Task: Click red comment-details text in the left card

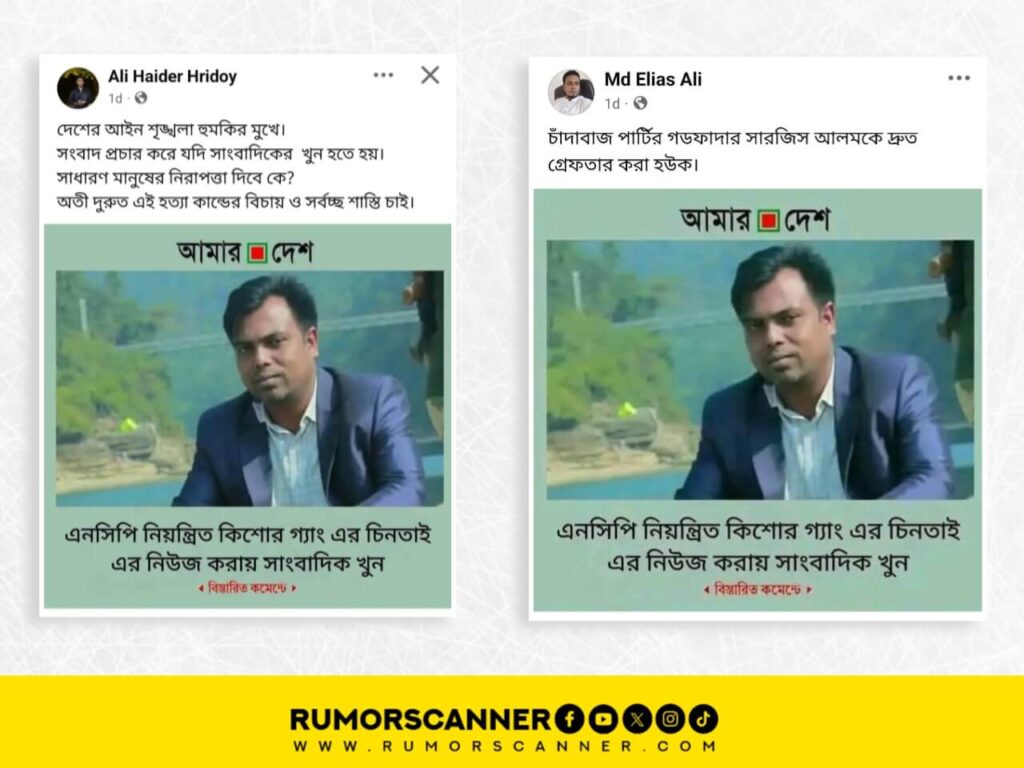Action: (248, 588)
